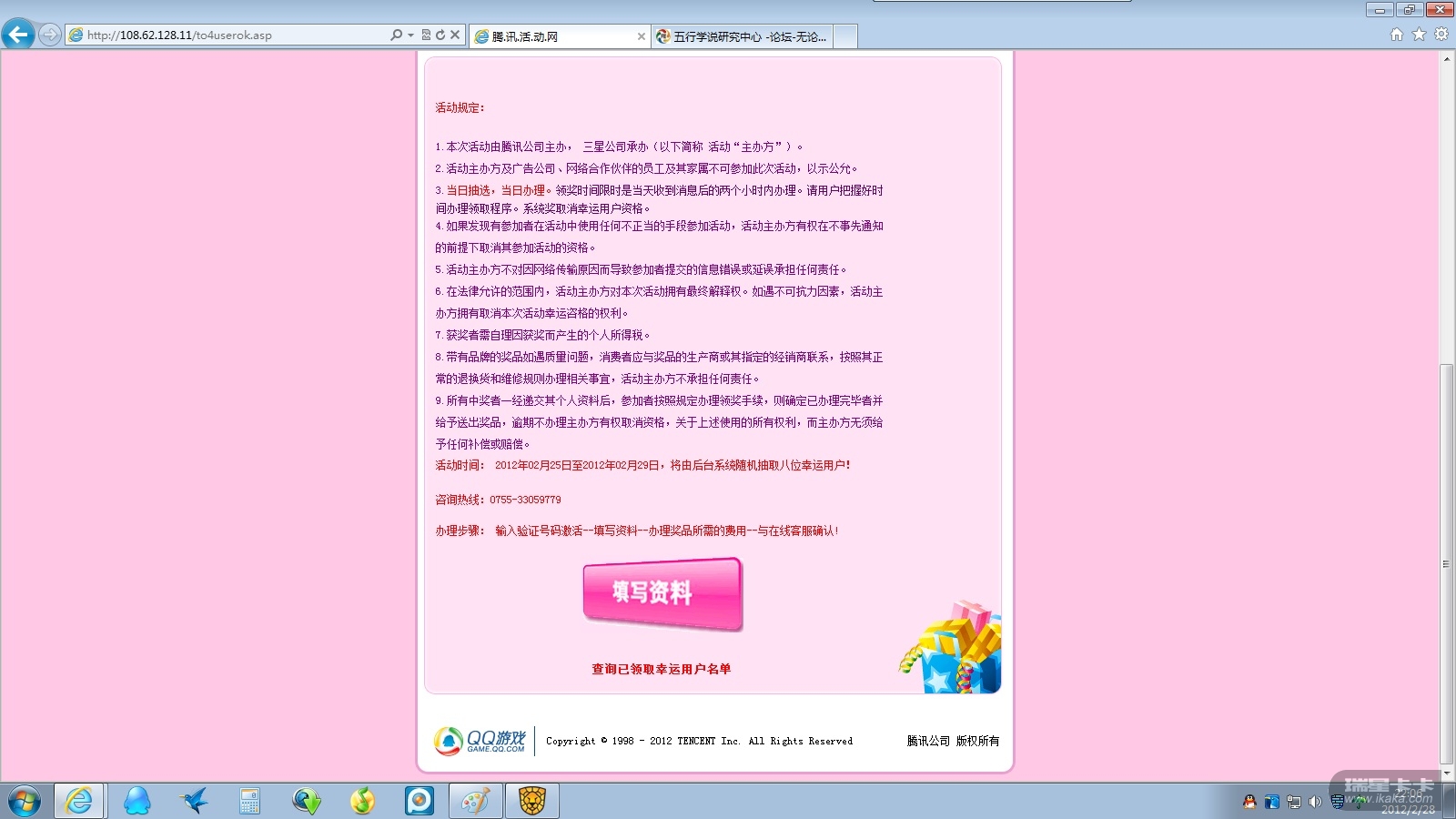The height and width of the screenshot is (819, 1456).
Task: Click the browser Forward arrow button
Action: click(x=49, y=35)
